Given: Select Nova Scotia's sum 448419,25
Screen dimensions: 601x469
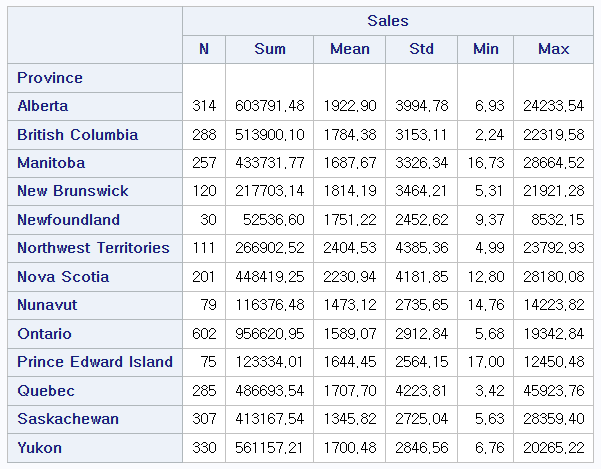Looking at the screenshot, I should pos(269,277).
